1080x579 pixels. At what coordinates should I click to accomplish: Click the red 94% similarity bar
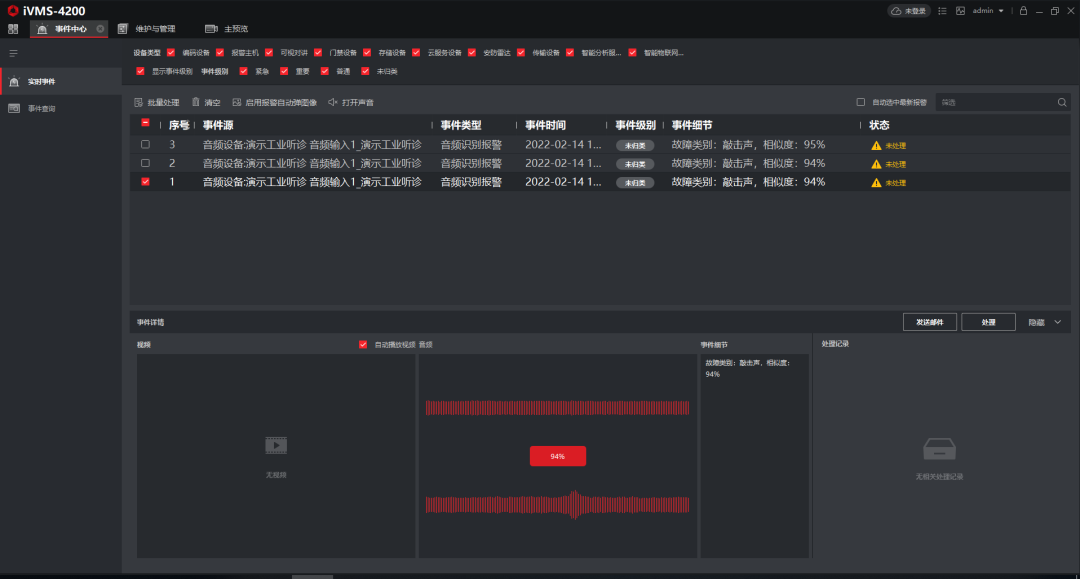coord(557,456)
